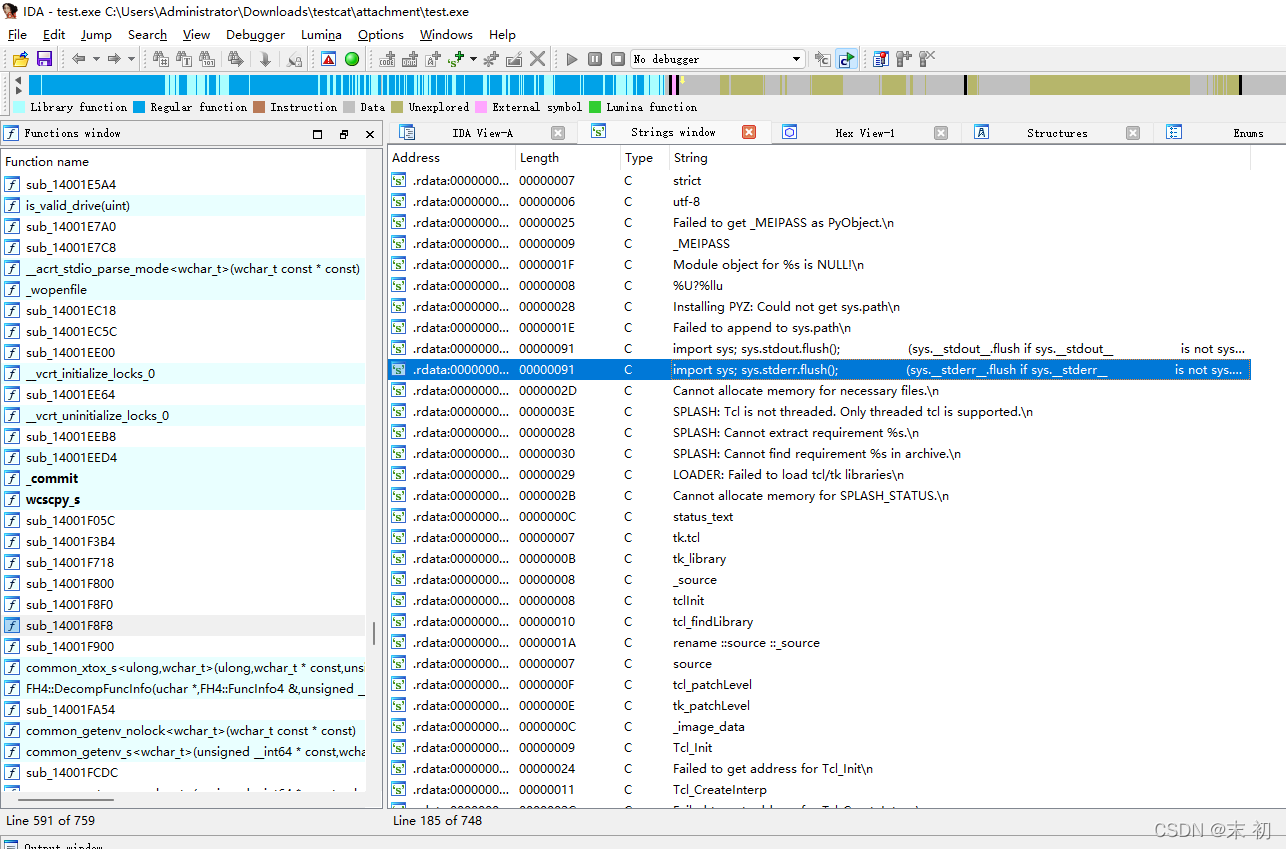The image size is (1286, 849).
Task: Select the wcscpy_s function entry
Action: click(184, 499)
